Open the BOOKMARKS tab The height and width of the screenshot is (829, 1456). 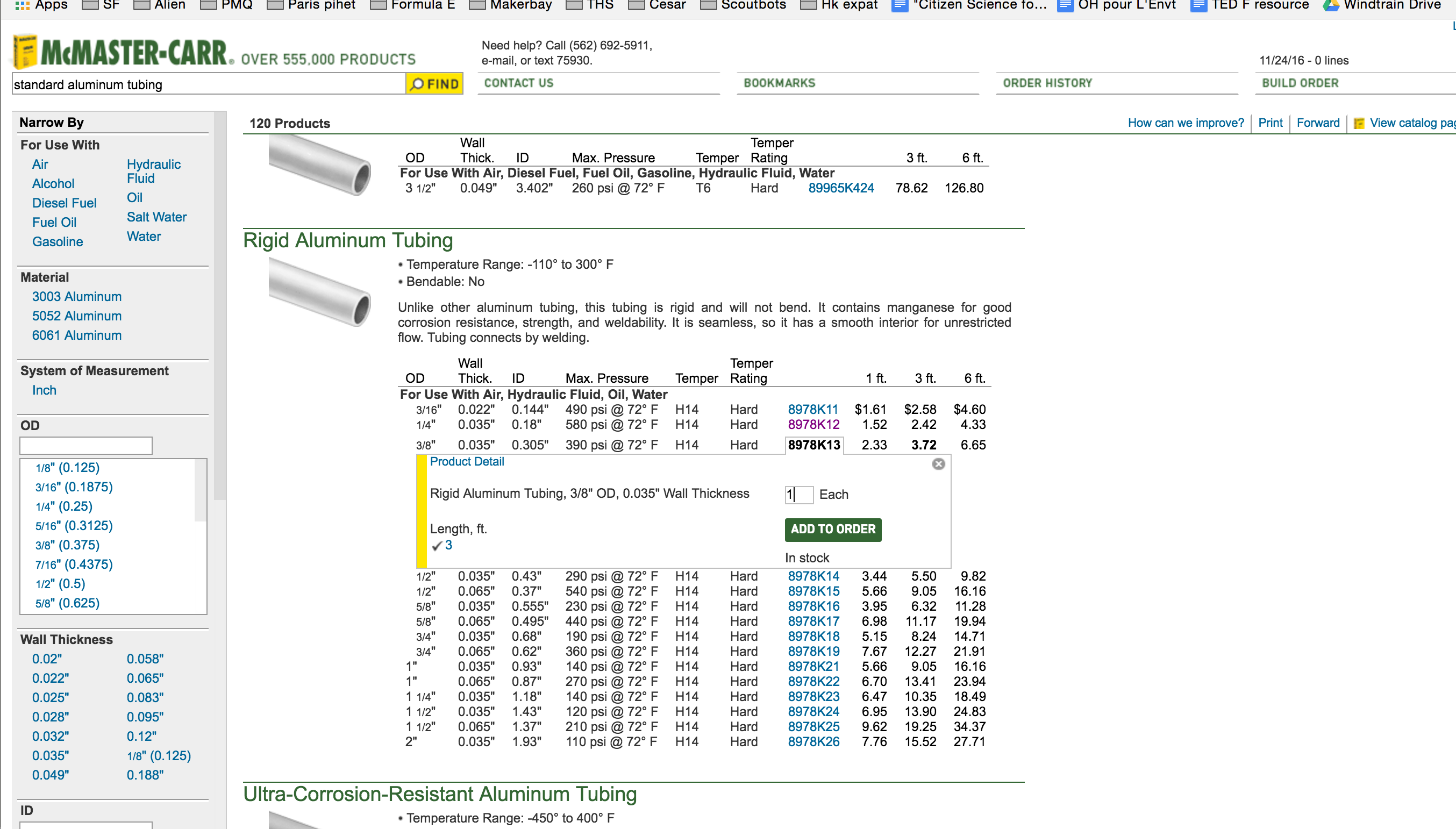point(858,83)
